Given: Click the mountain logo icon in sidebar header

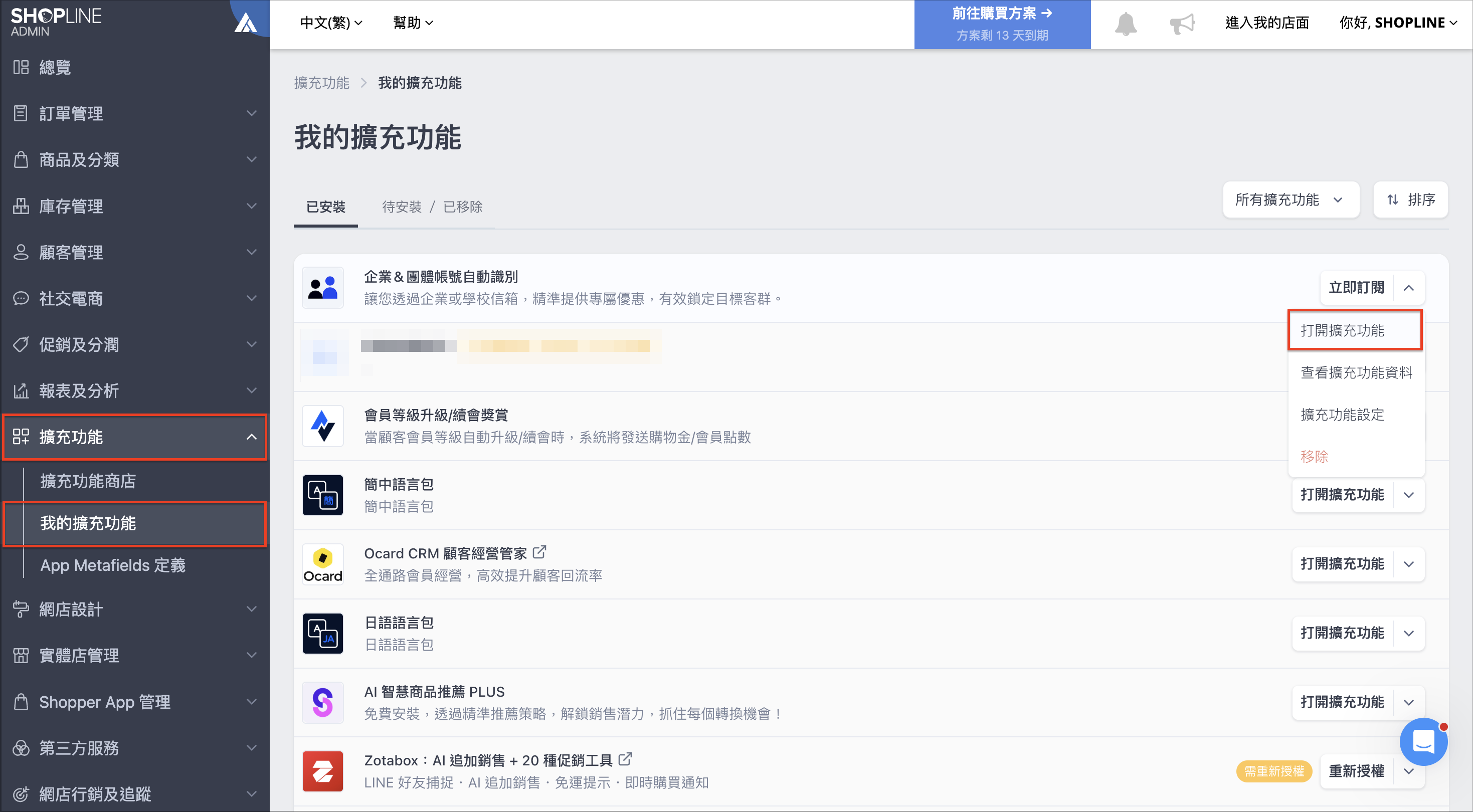Looking at the screenshot, I should point(246,22).
